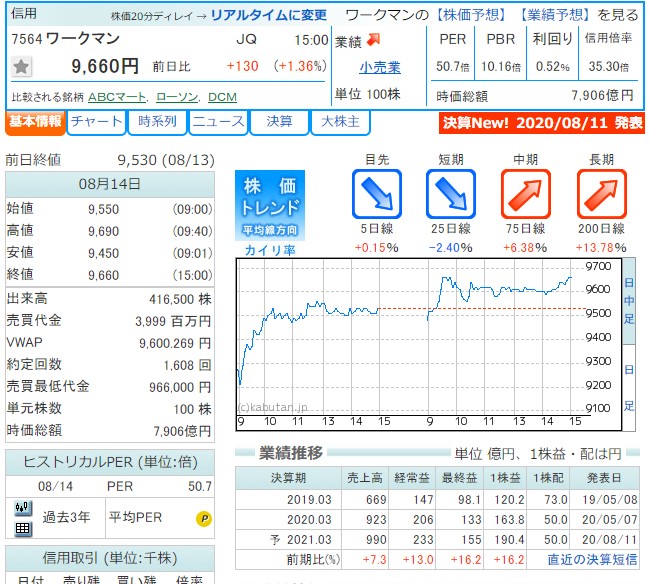Click the 平均PER label
This screenshot has height=584, width=650.
pyautogui.click(x=135, y=517)
